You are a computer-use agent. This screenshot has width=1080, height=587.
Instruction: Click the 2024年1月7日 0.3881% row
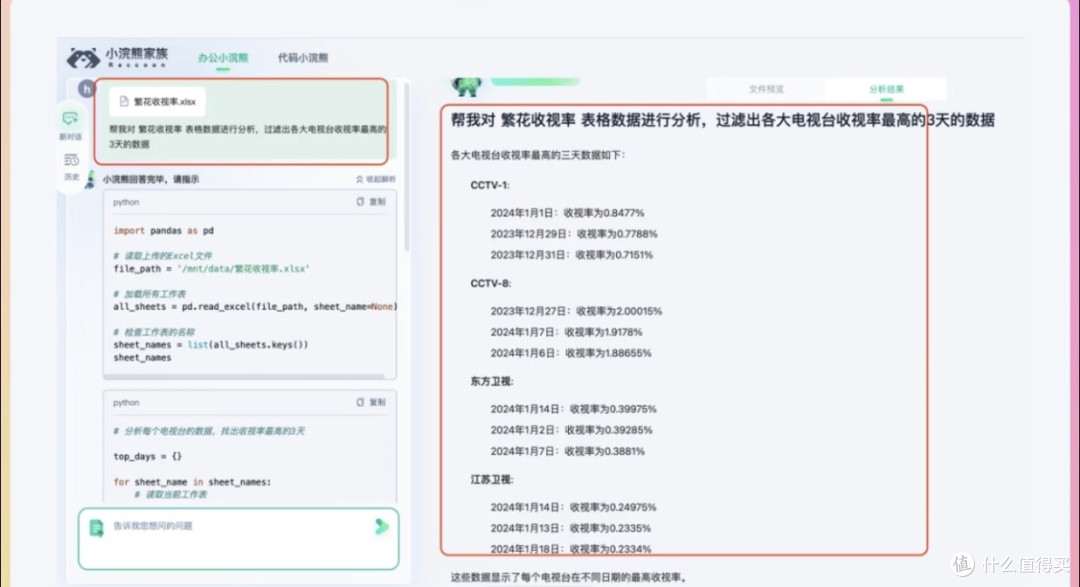568,451
